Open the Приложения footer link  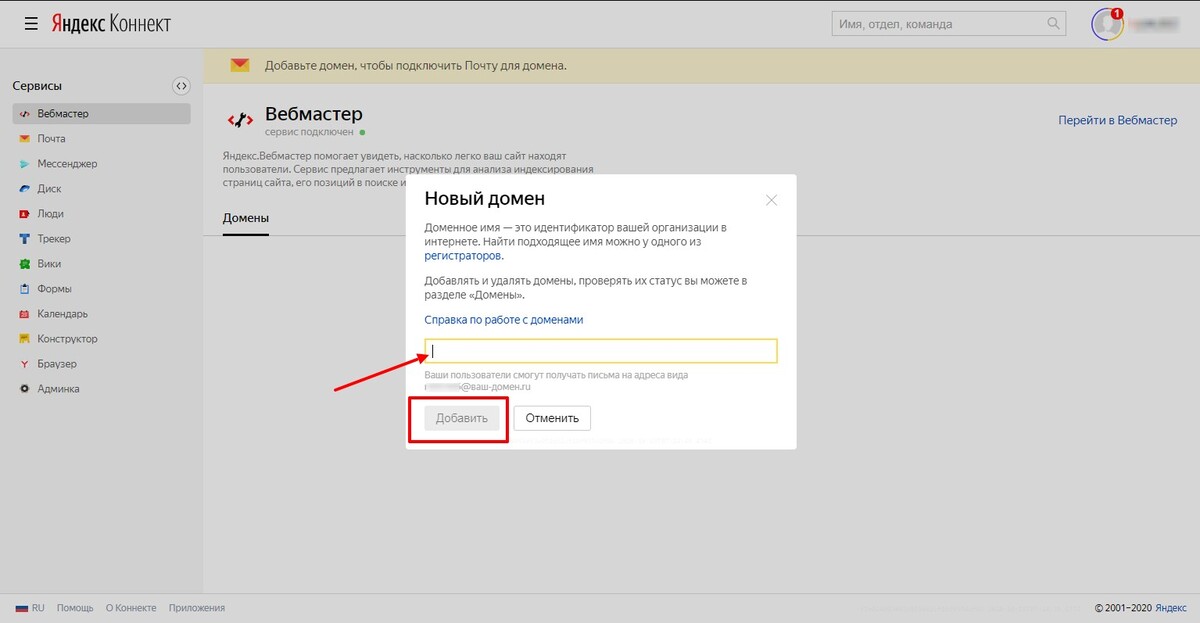tap(197, 608)
